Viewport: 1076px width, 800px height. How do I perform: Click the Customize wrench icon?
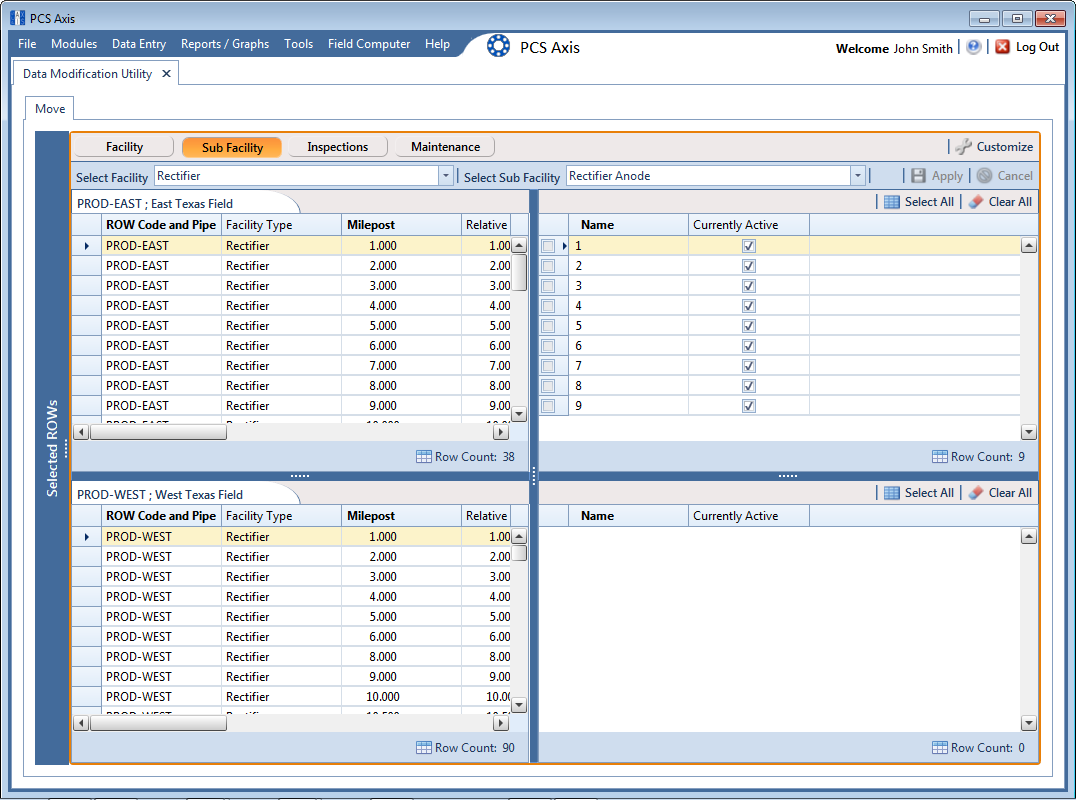click(963, 146)
